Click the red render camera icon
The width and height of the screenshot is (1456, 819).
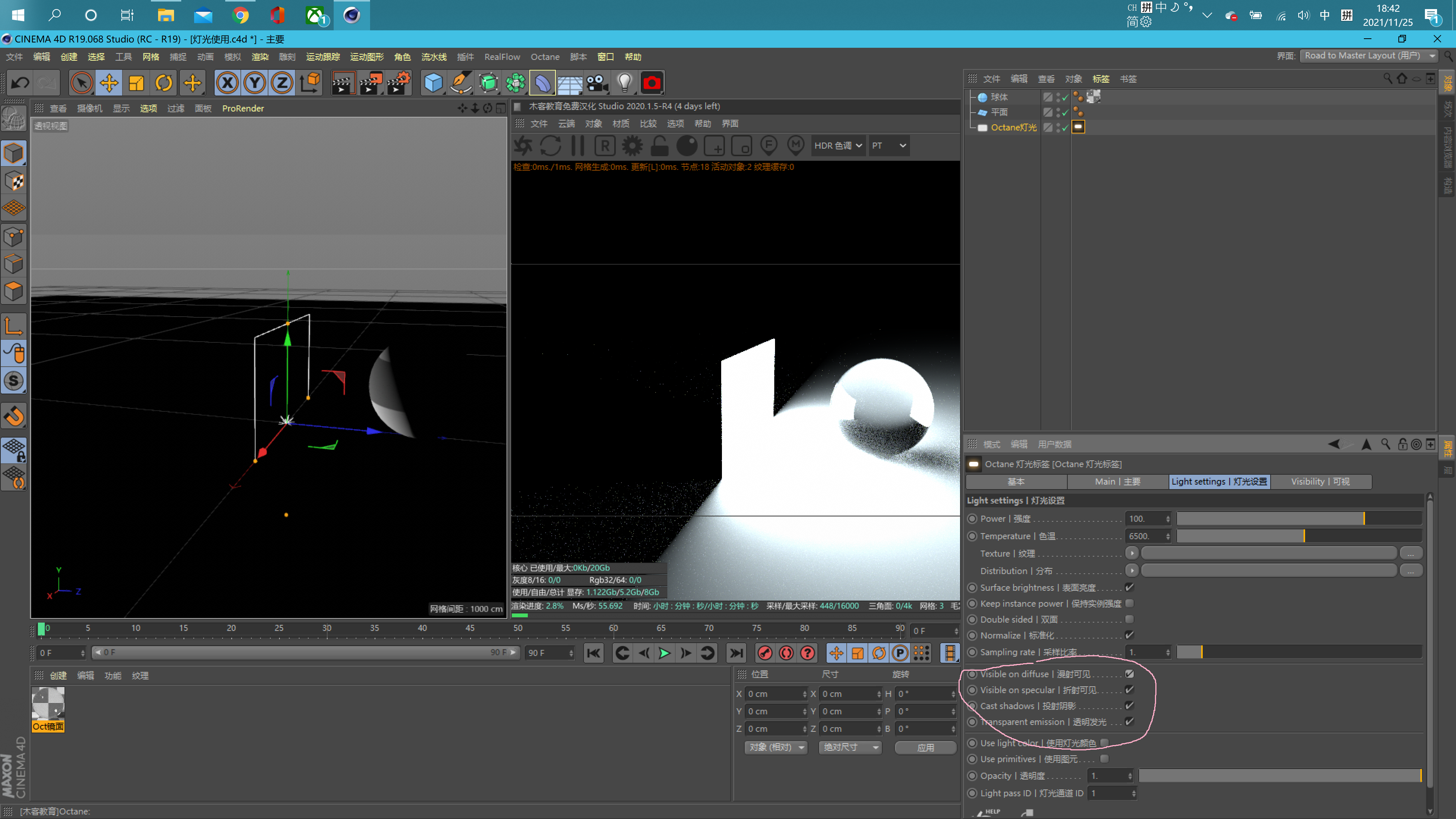(x=652, y=83)
